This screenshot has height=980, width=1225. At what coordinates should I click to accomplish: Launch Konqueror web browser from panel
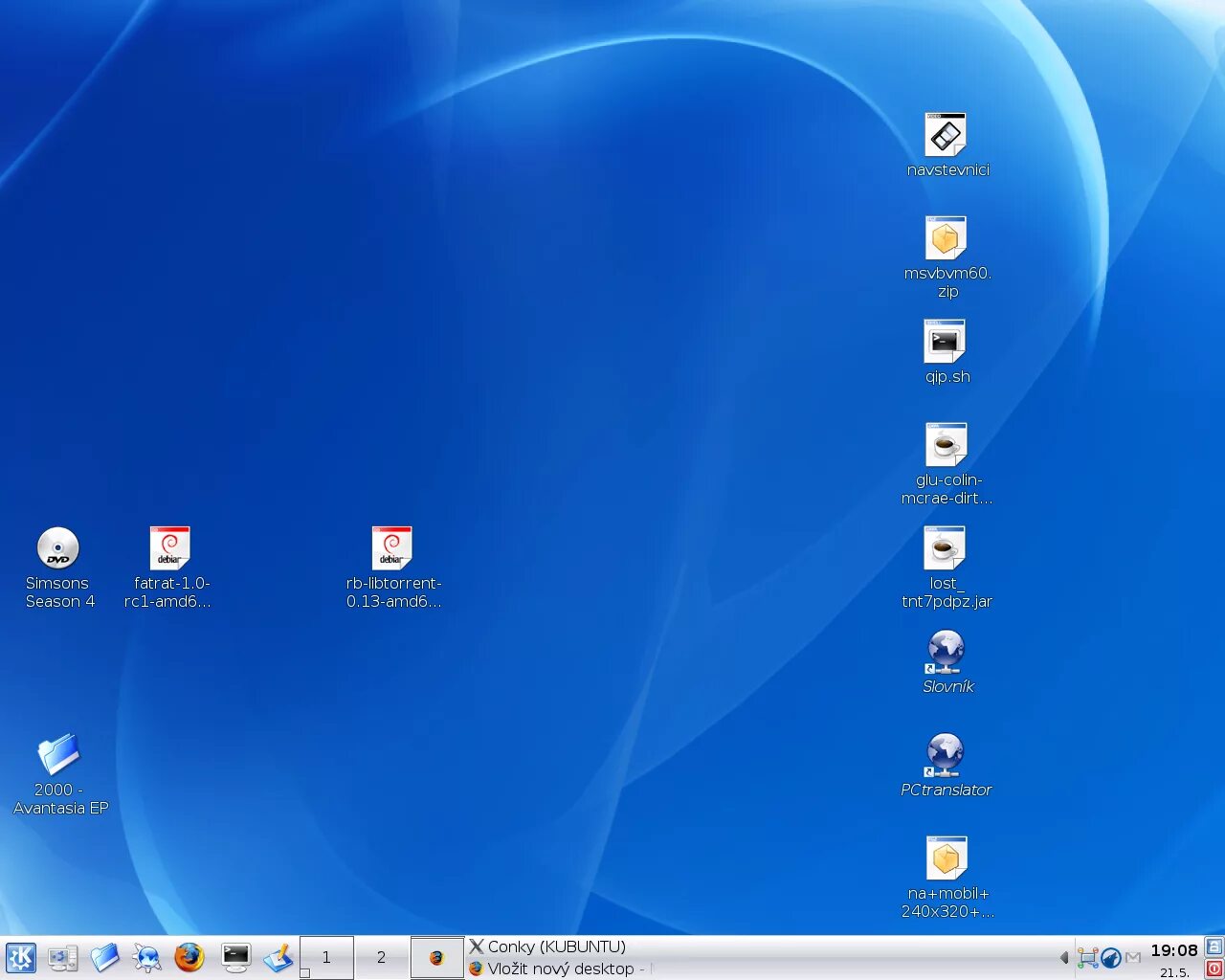[147, 958]
